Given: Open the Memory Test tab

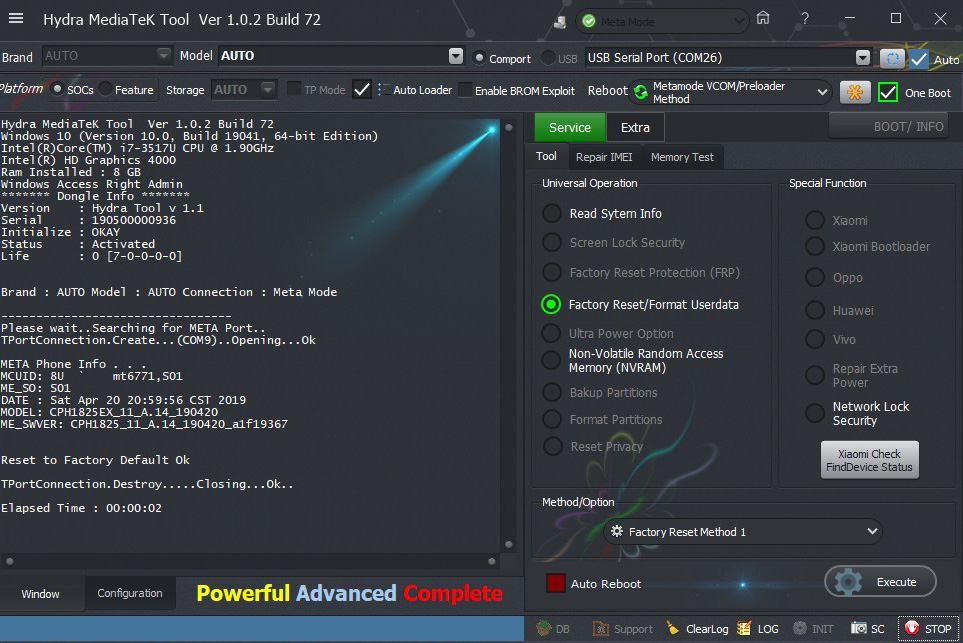Looking at the screenshot, I should pos(682,157).
